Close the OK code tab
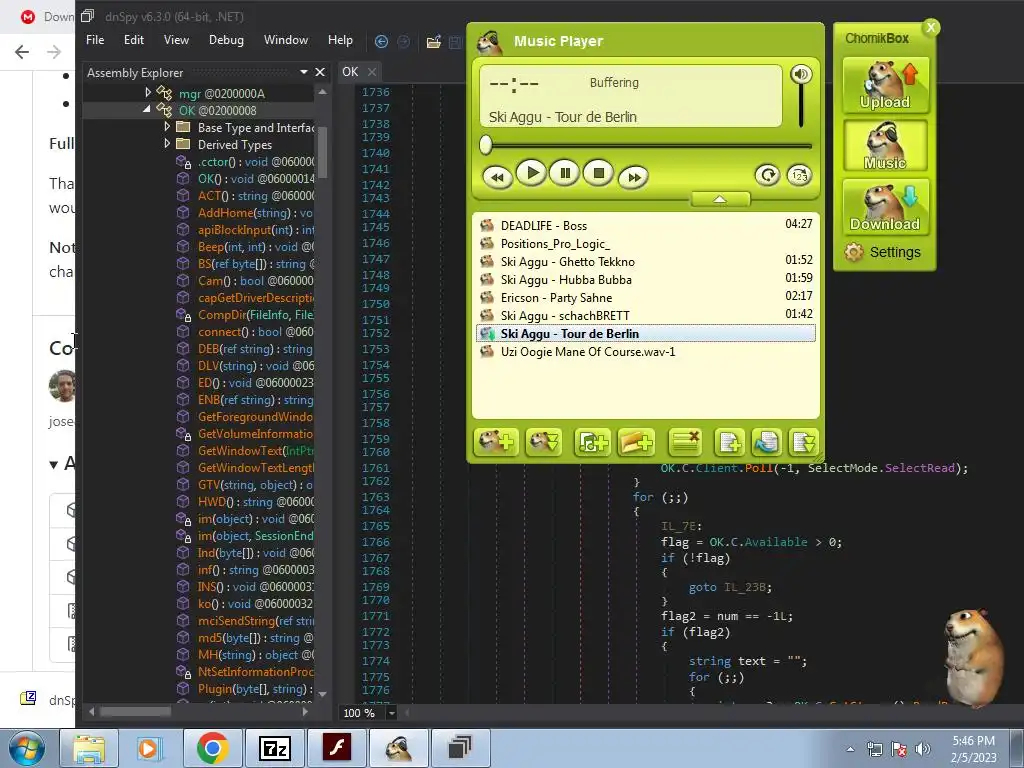The image size is (1024, 768). [372, 72]
